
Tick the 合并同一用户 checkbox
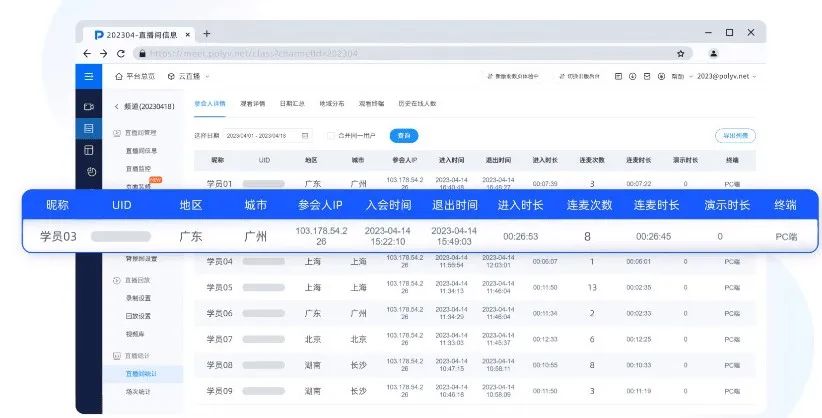[x=331, y=135]
